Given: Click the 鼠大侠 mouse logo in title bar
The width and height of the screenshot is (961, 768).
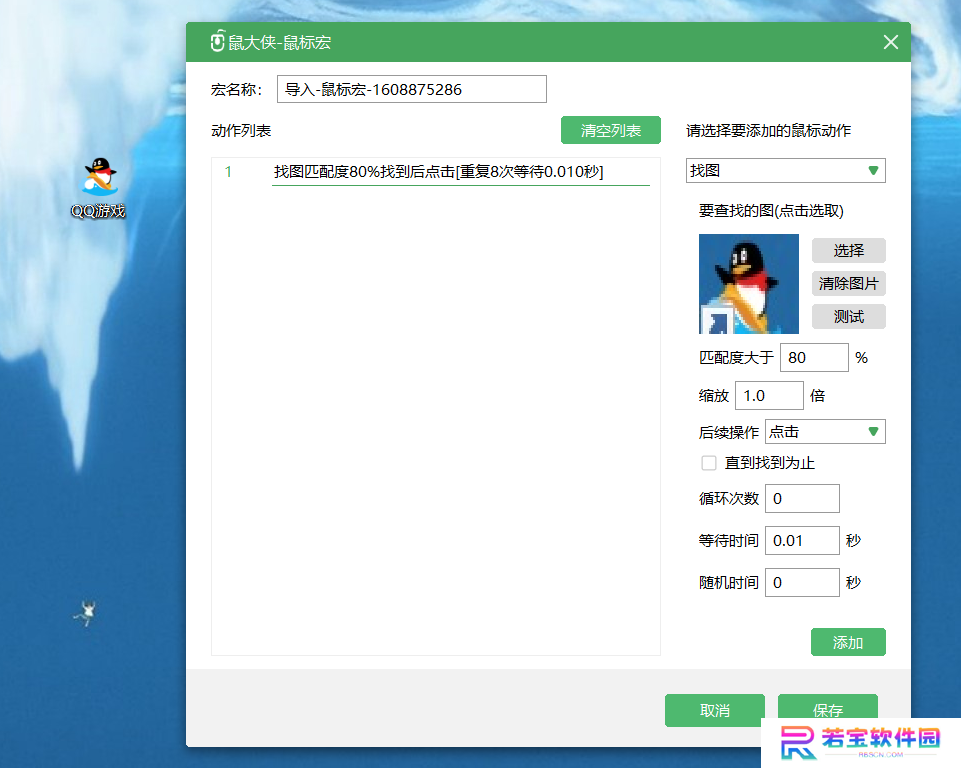Looking at the screenshot, I should (x=218, y=42).
